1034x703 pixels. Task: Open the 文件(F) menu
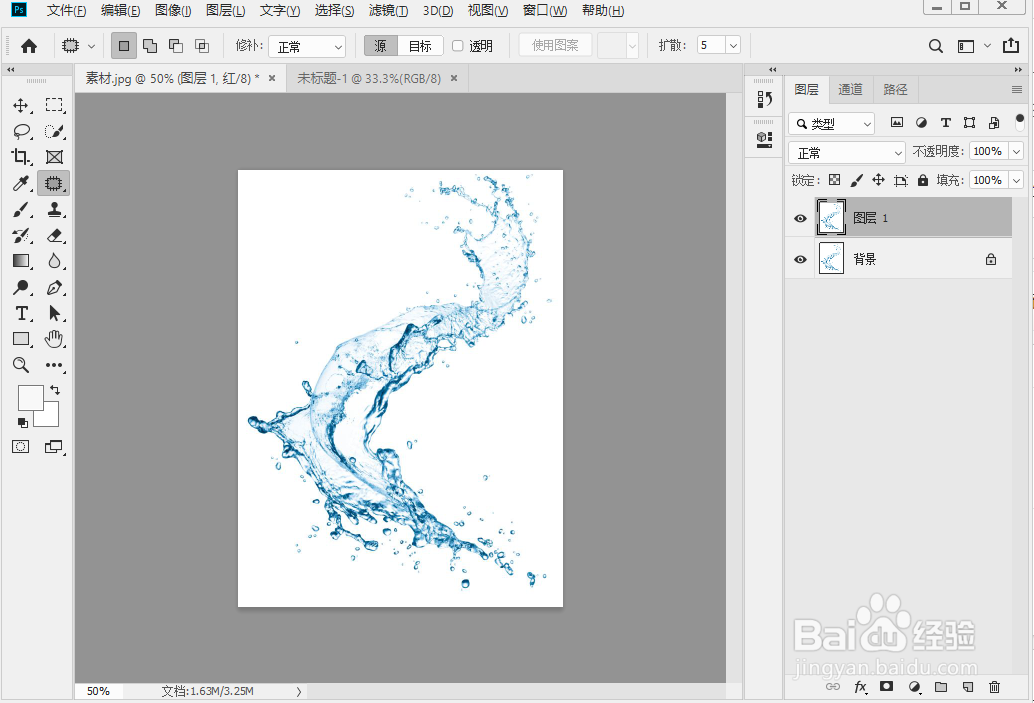click(x=66, y=11)
